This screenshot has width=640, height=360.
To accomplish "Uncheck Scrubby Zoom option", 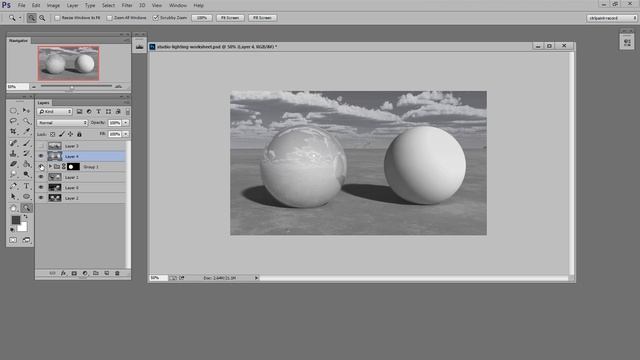I will click(156, 18).
